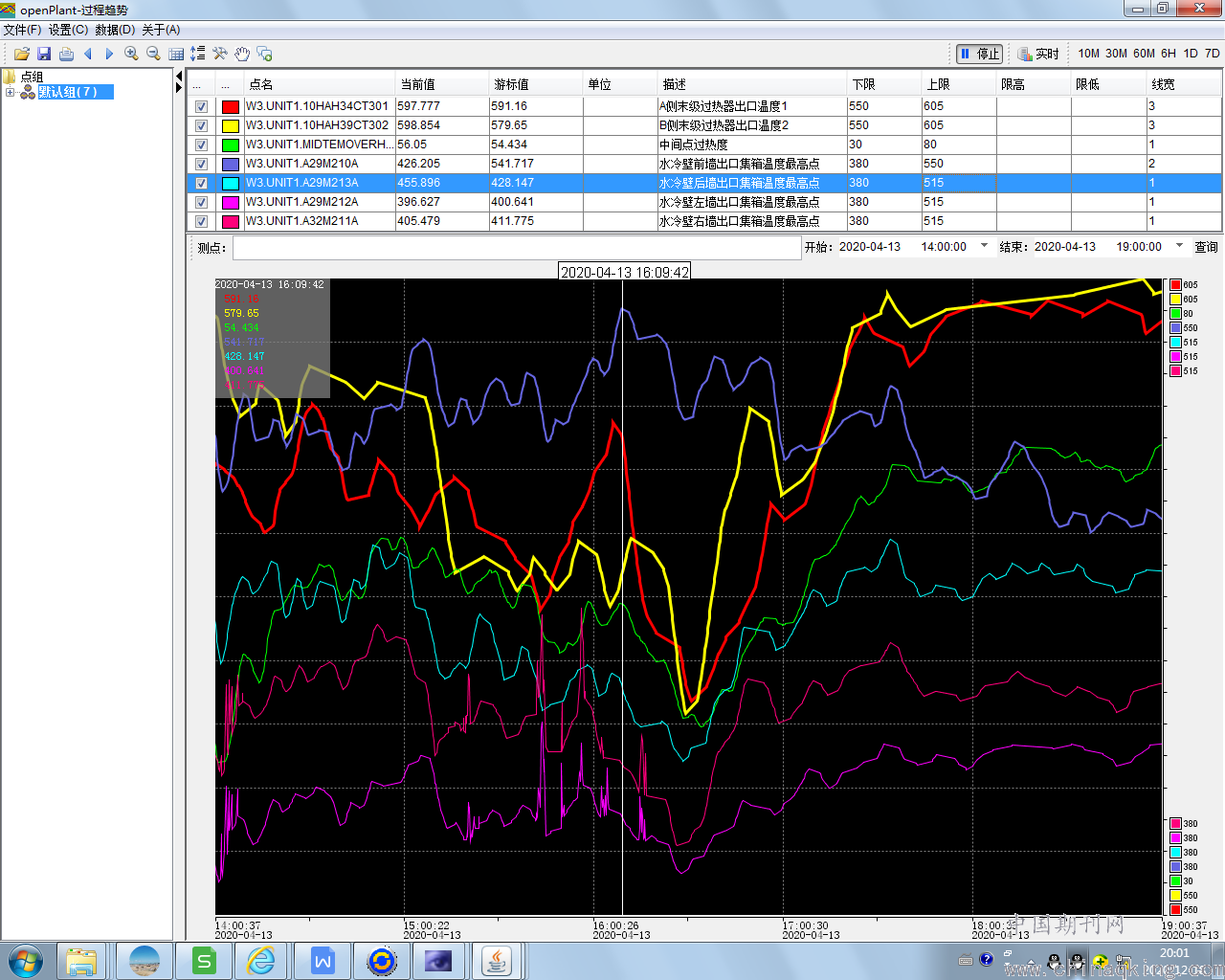
Task: Open the Java application taskbar icon
Action: click(x=496, y=961)
